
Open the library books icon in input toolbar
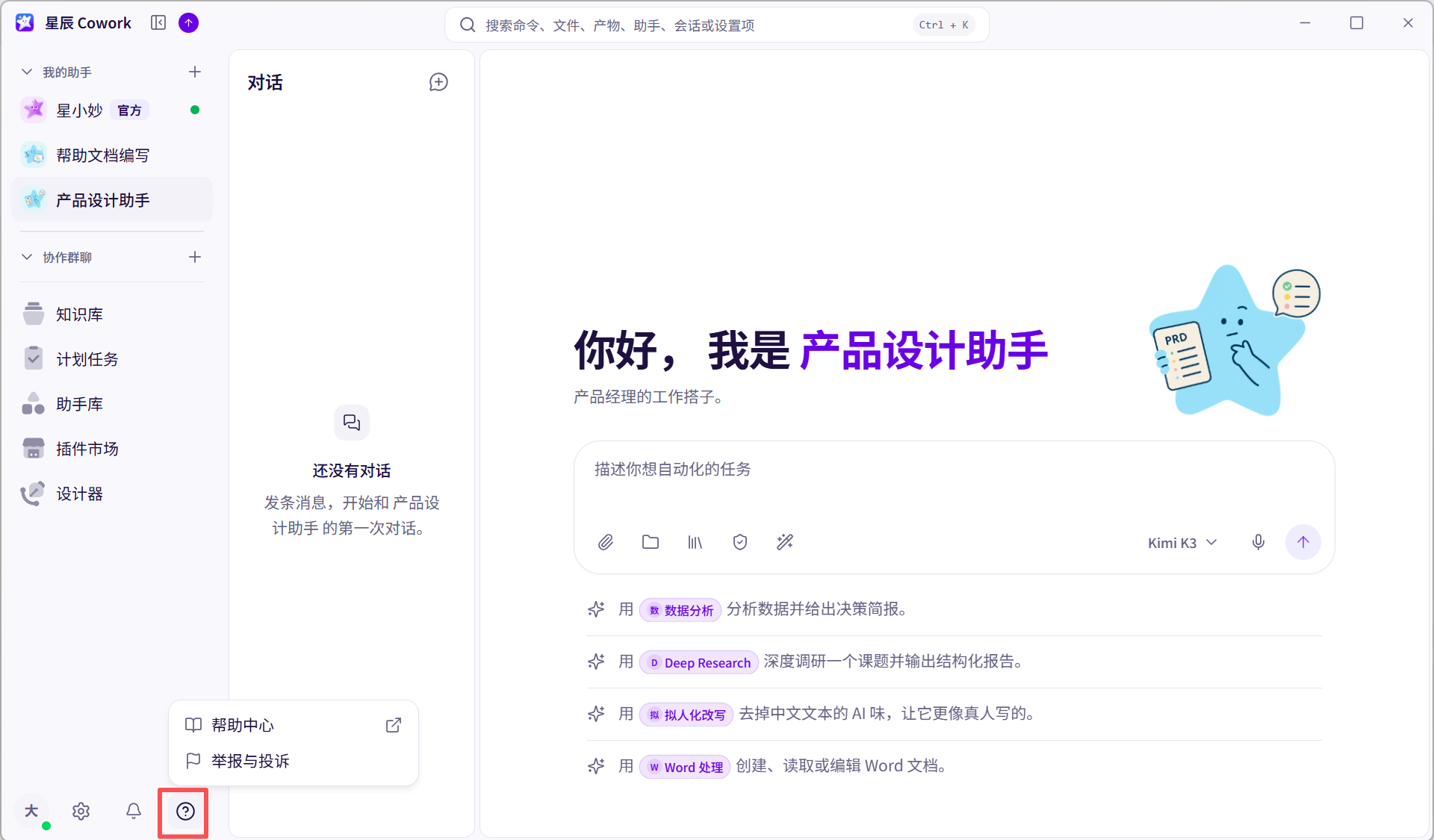(x=695, y=542)
